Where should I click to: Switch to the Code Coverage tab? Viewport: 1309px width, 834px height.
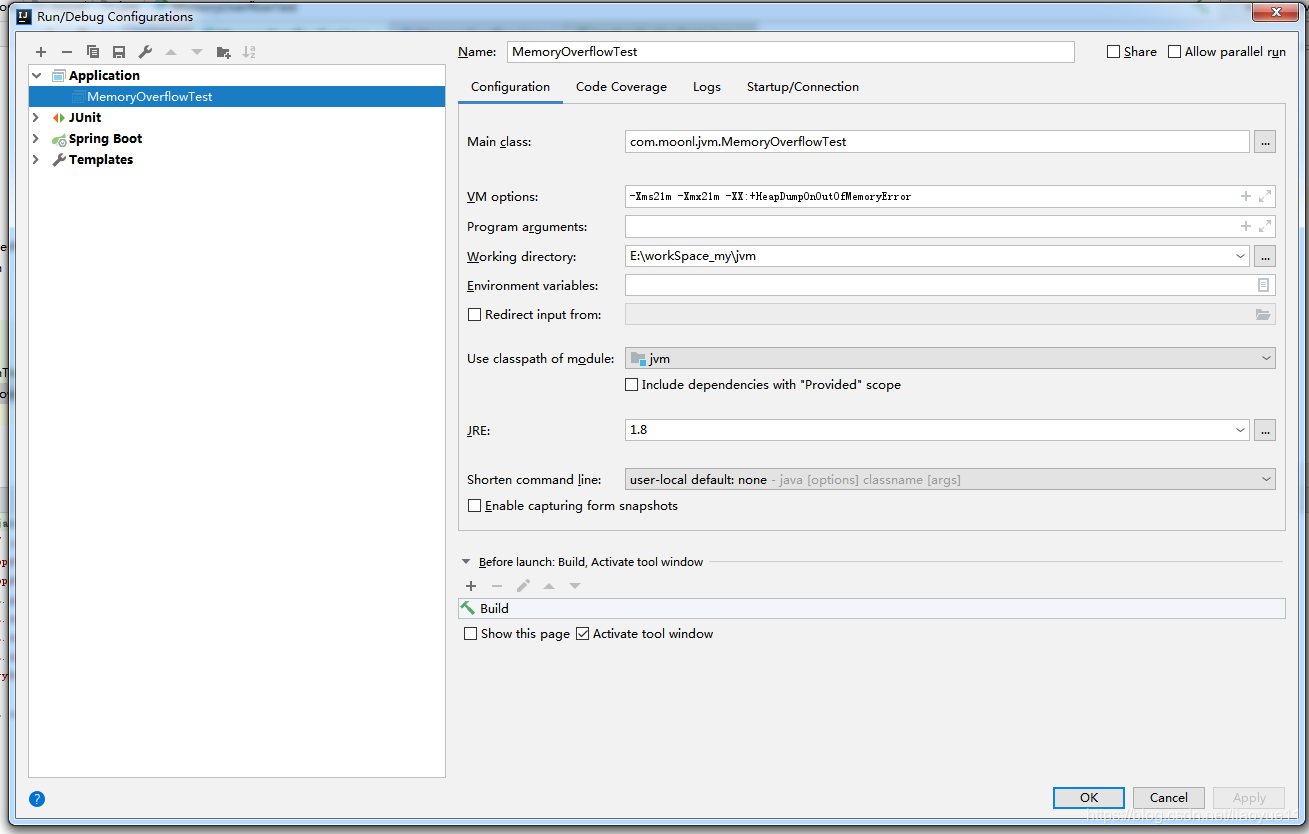(x=621, y=87)
